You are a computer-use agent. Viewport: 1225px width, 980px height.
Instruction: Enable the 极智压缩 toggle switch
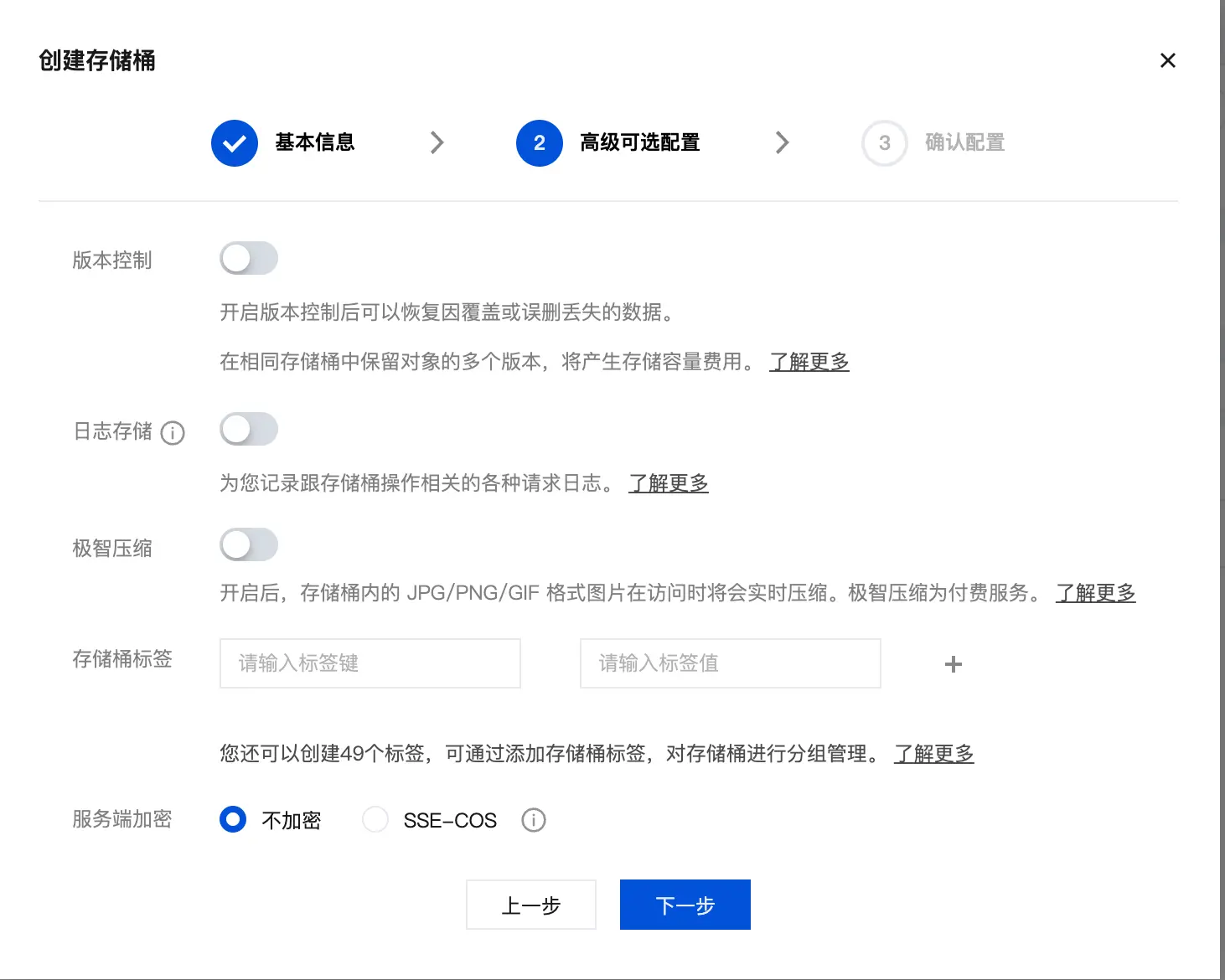tap(249, 545)
